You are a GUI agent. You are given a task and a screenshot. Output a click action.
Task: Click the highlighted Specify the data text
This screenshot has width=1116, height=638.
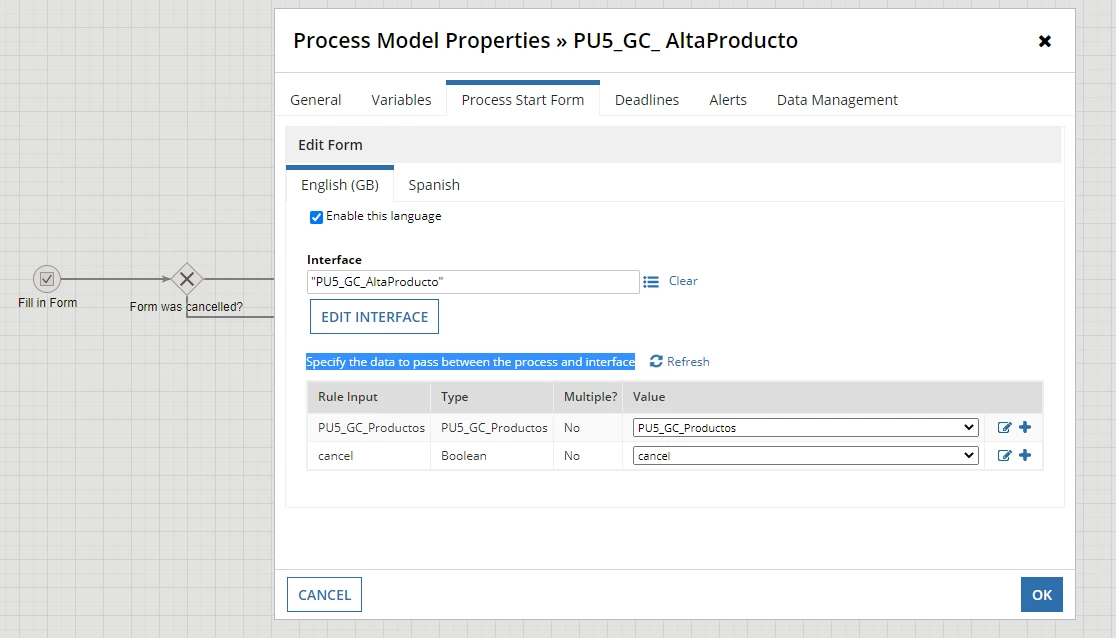pyautogui.click(x=470, y=362)
